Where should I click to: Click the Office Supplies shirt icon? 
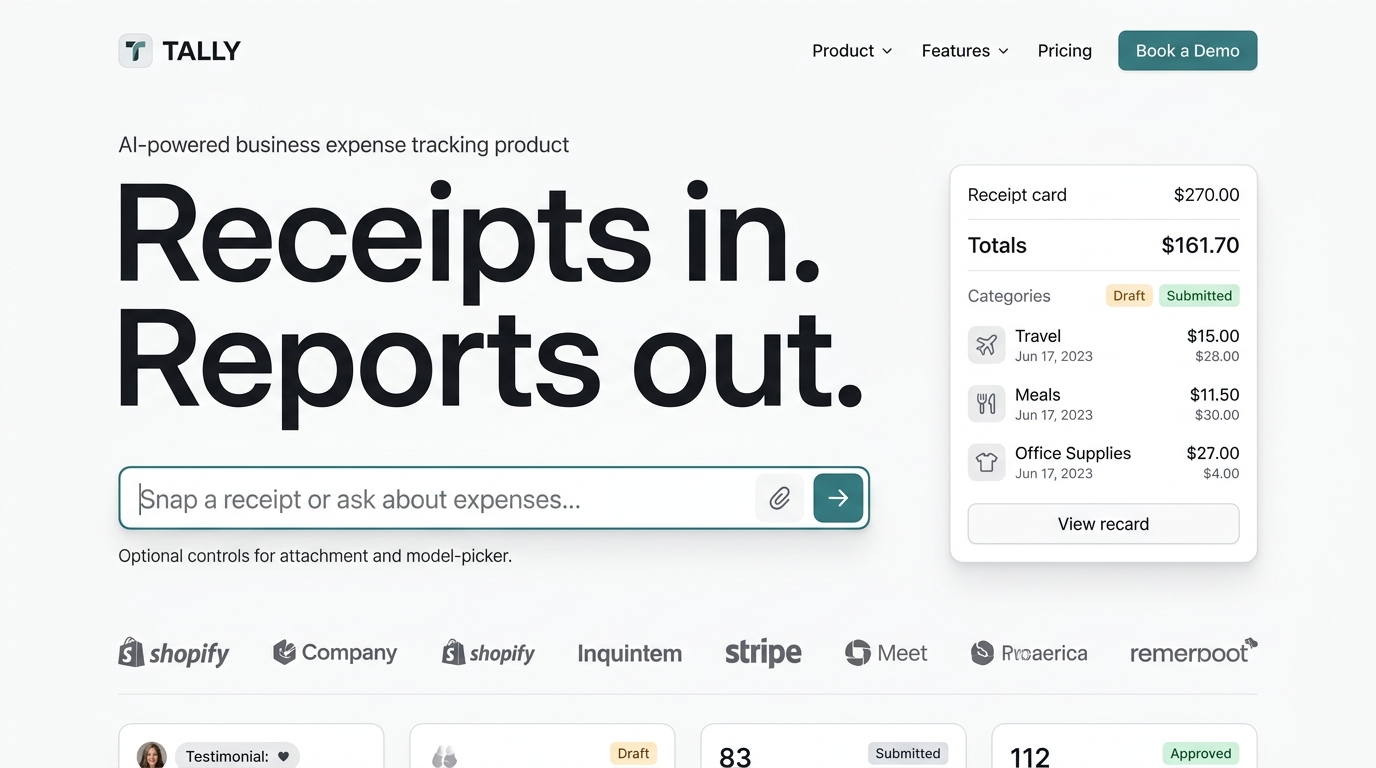986,462
